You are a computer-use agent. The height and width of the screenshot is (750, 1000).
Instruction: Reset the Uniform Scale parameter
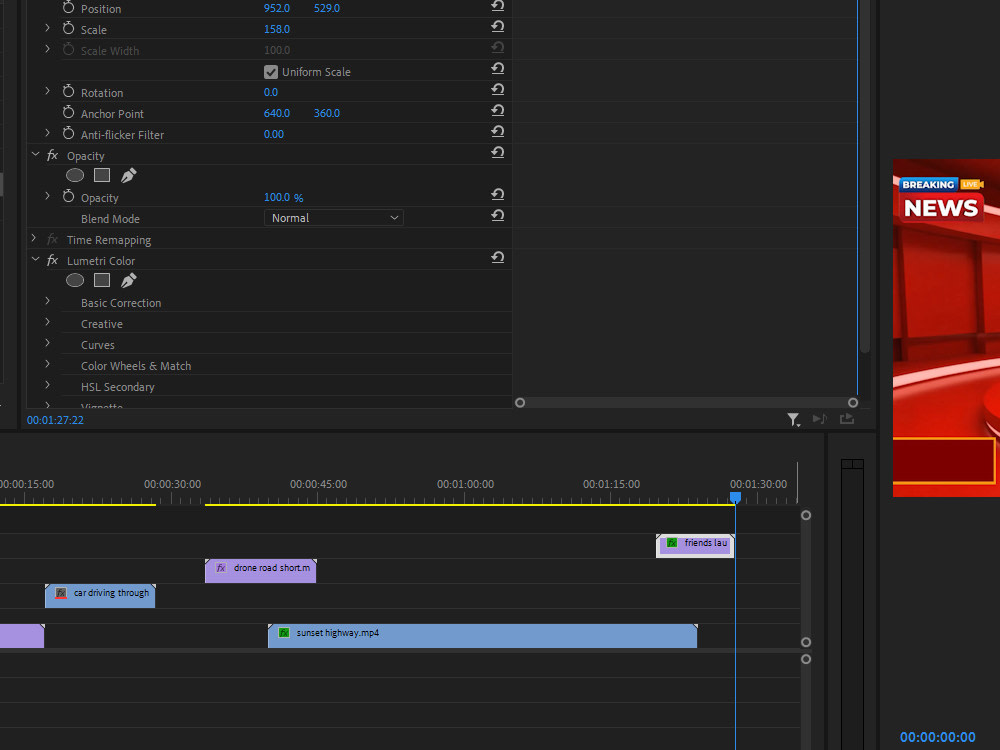(497, 69)
